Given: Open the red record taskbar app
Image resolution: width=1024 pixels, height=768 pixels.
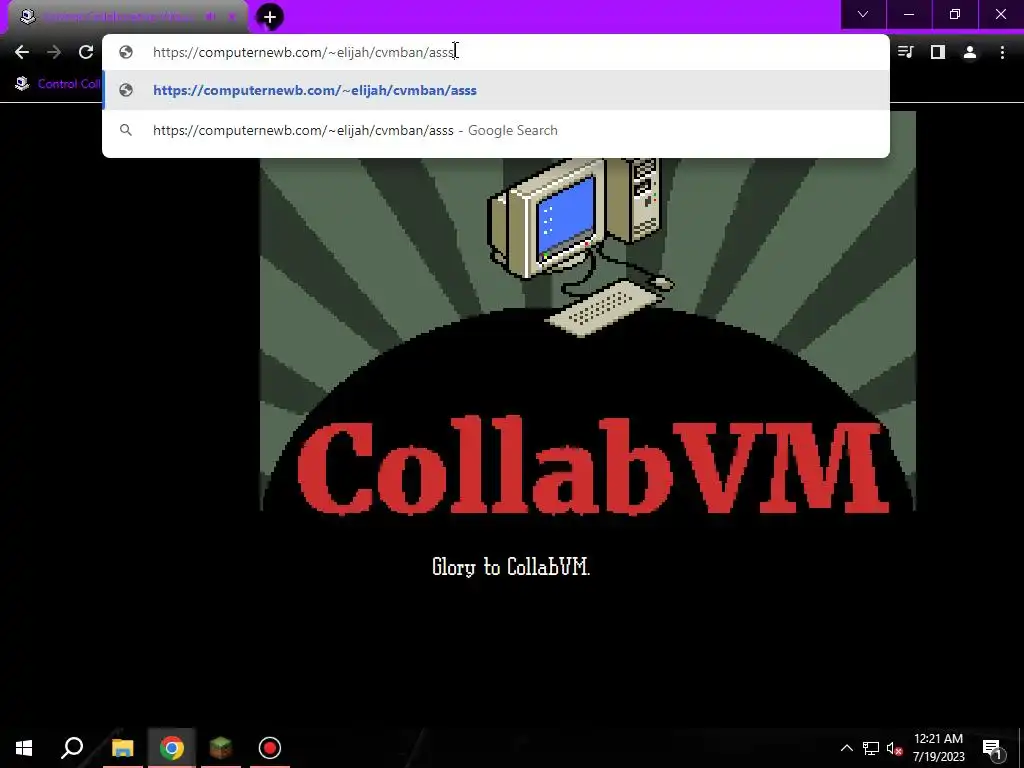Looking at the screenshot, I should pyautogui.click(x=270, y=748).
